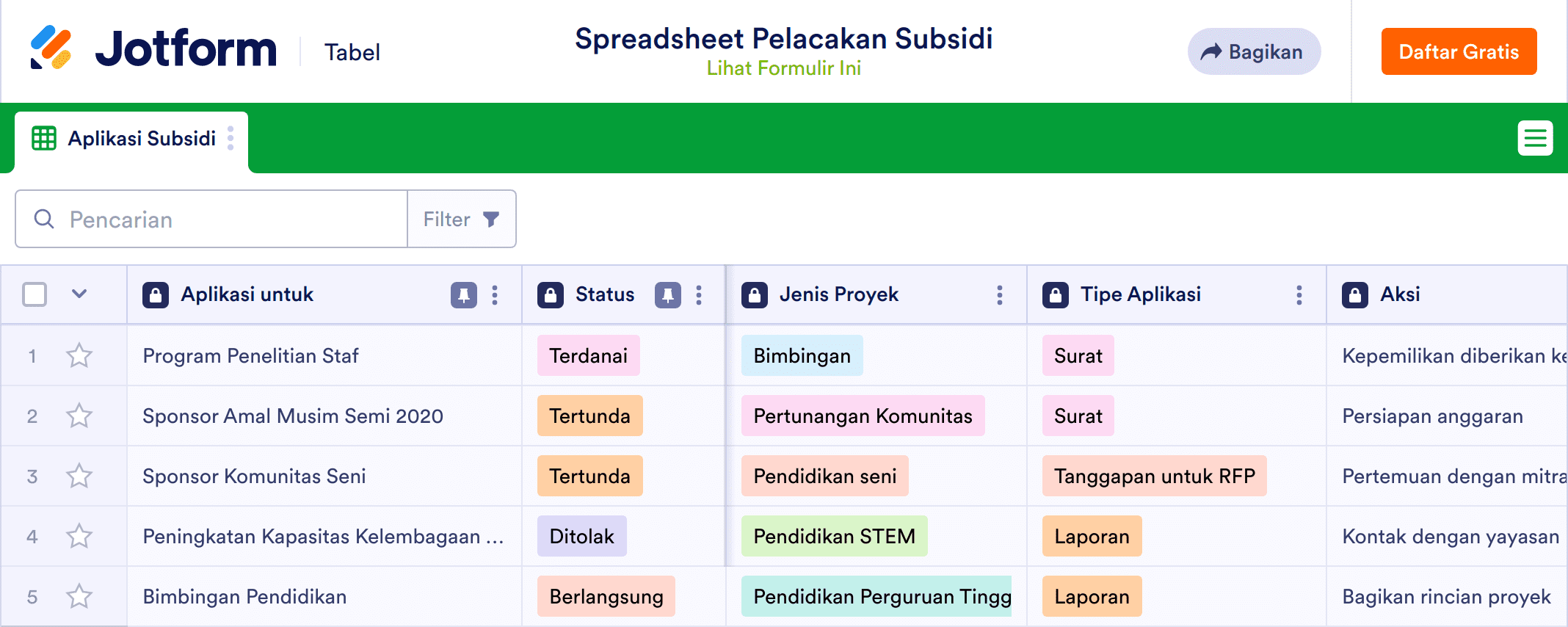This screenshot has height=627, width=1568.
Task: Click the Pencarian search field
Action: (220, 220)
